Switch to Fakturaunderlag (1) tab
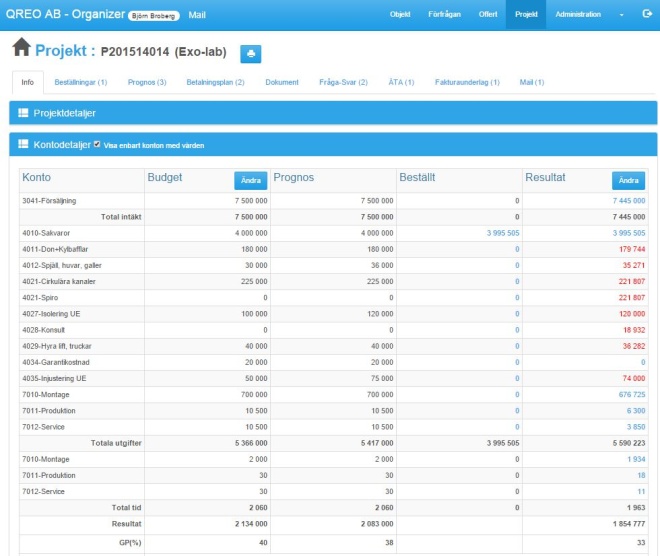 [467, 82]
